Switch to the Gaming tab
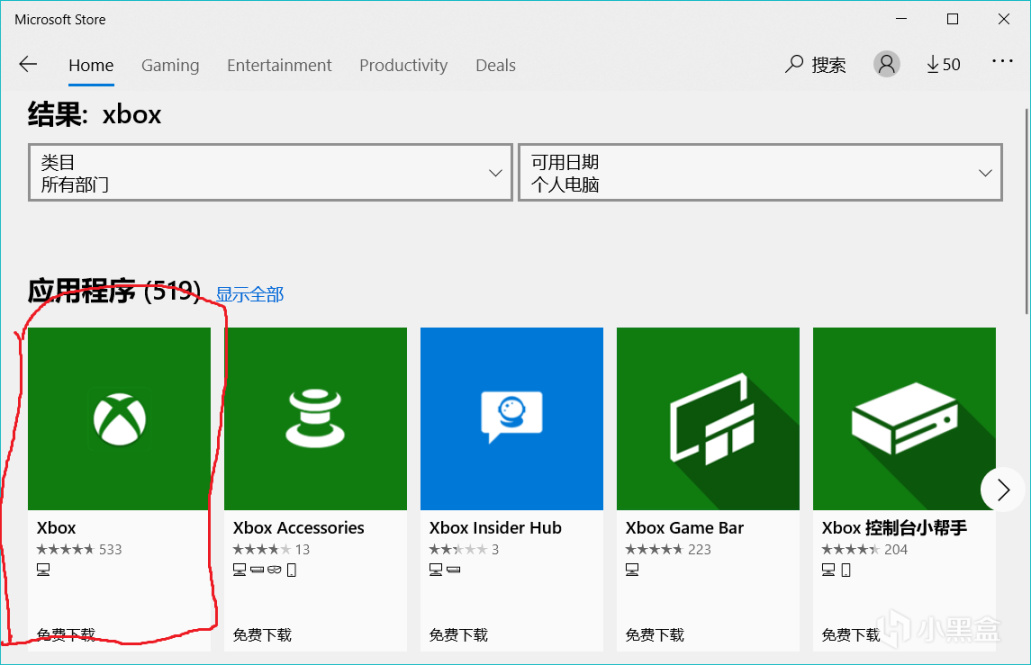The width and height of the screenshot is (1031, 665). tap(170, 65)
